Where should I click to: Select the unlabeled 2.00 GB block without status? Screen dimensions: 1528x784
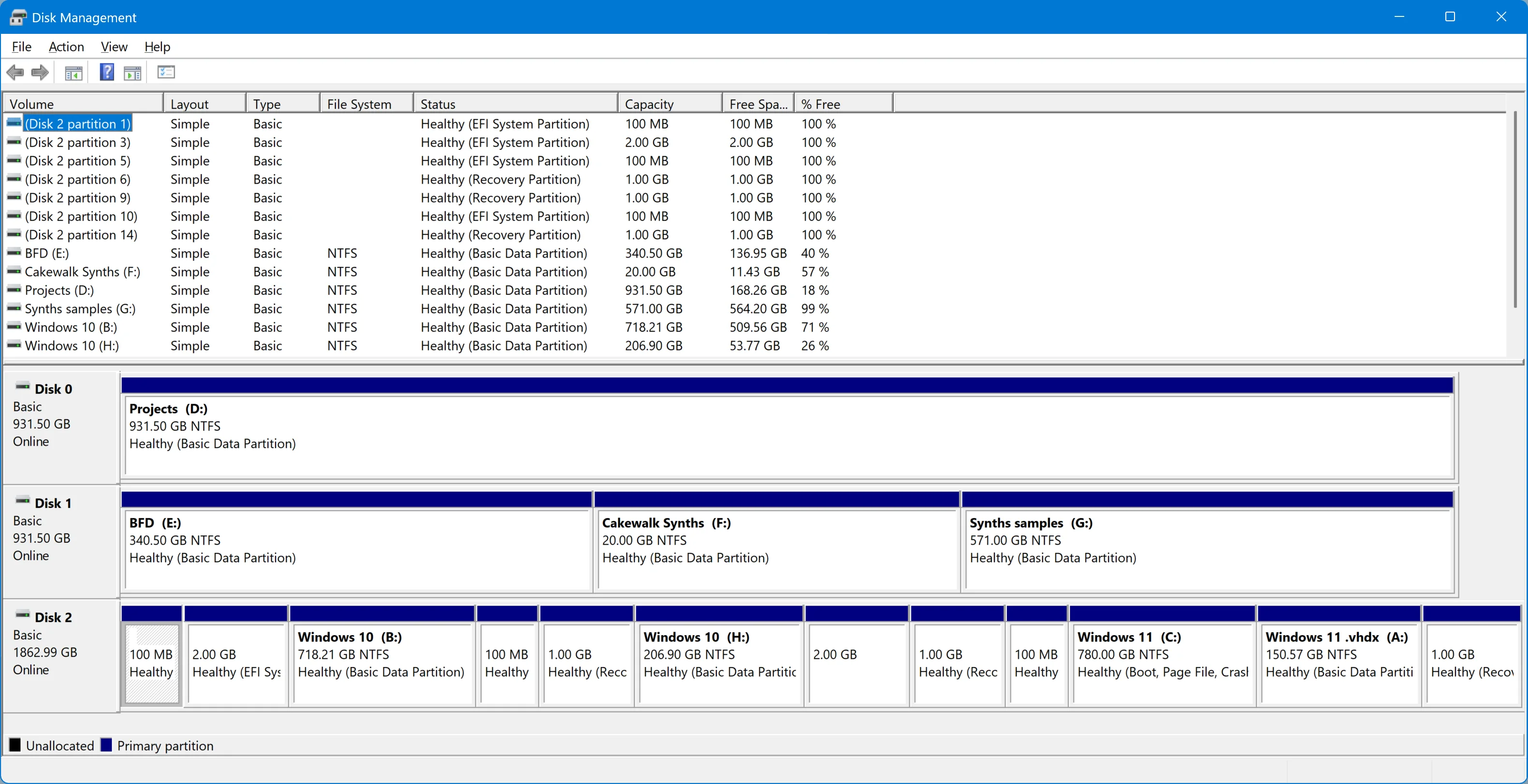(857, 656)
